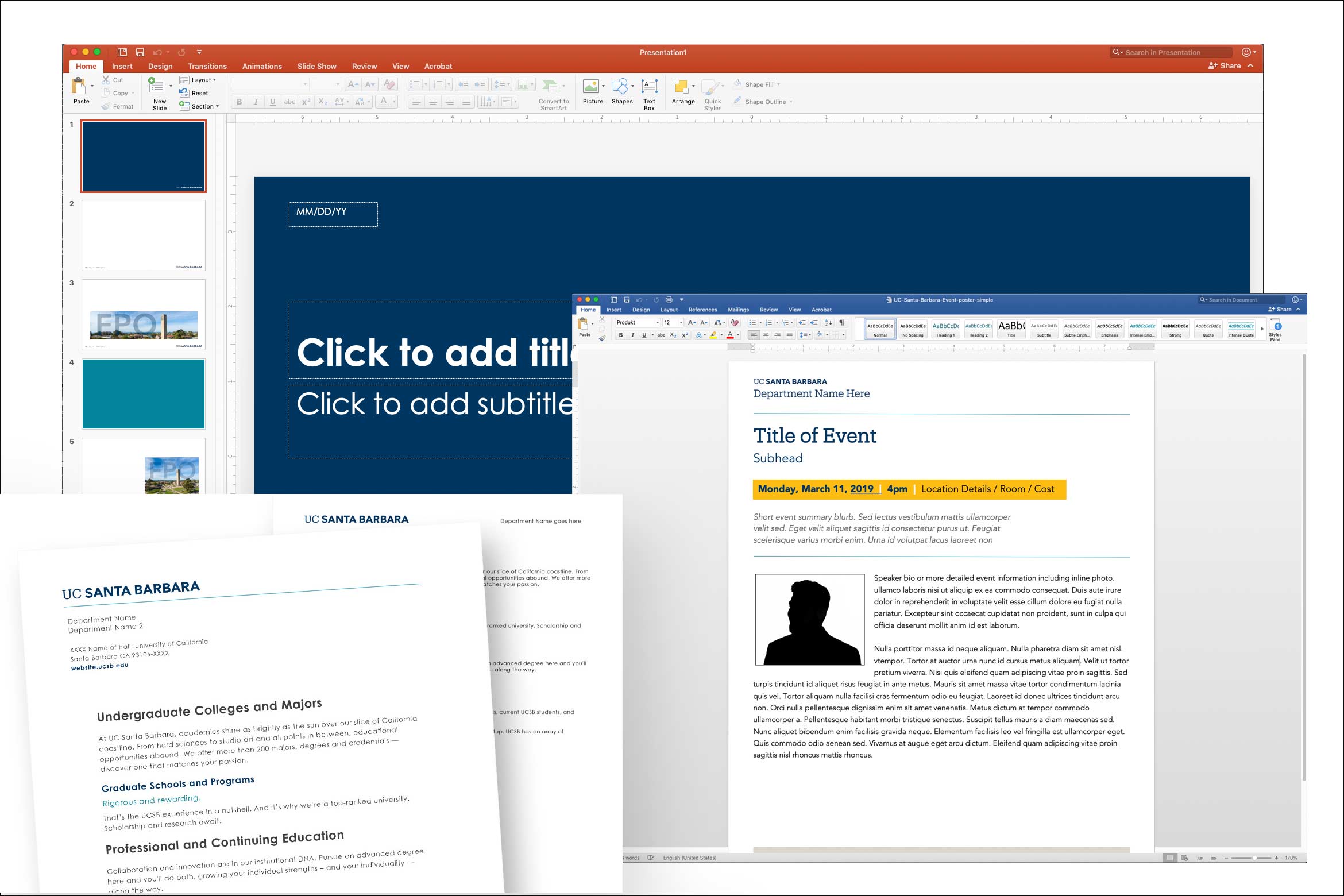This screenshot has height=896, width=1344.
Task: Switch to the Transitions tab in PowerPoint
Action: pyautogui.click(x=207, y=66)
